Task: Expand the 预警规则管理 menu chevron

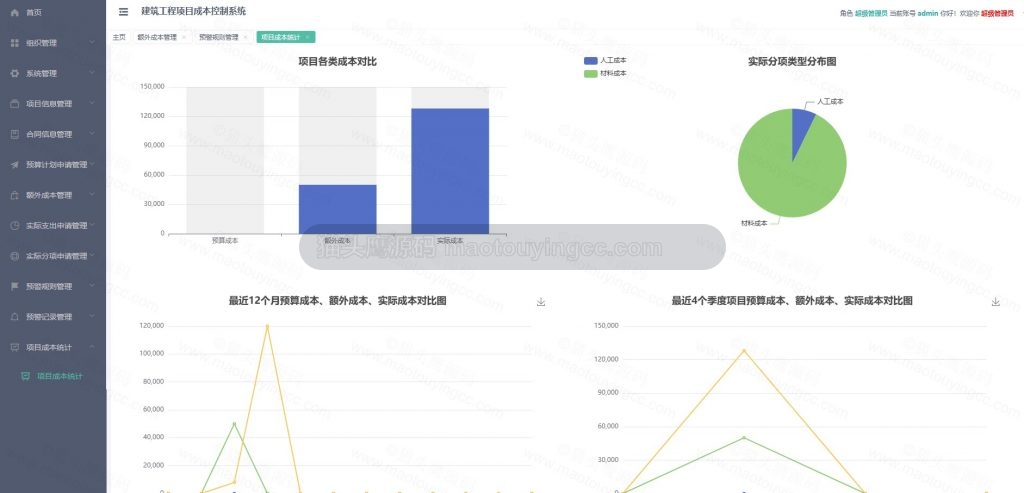Action: (x=92, y=286)
